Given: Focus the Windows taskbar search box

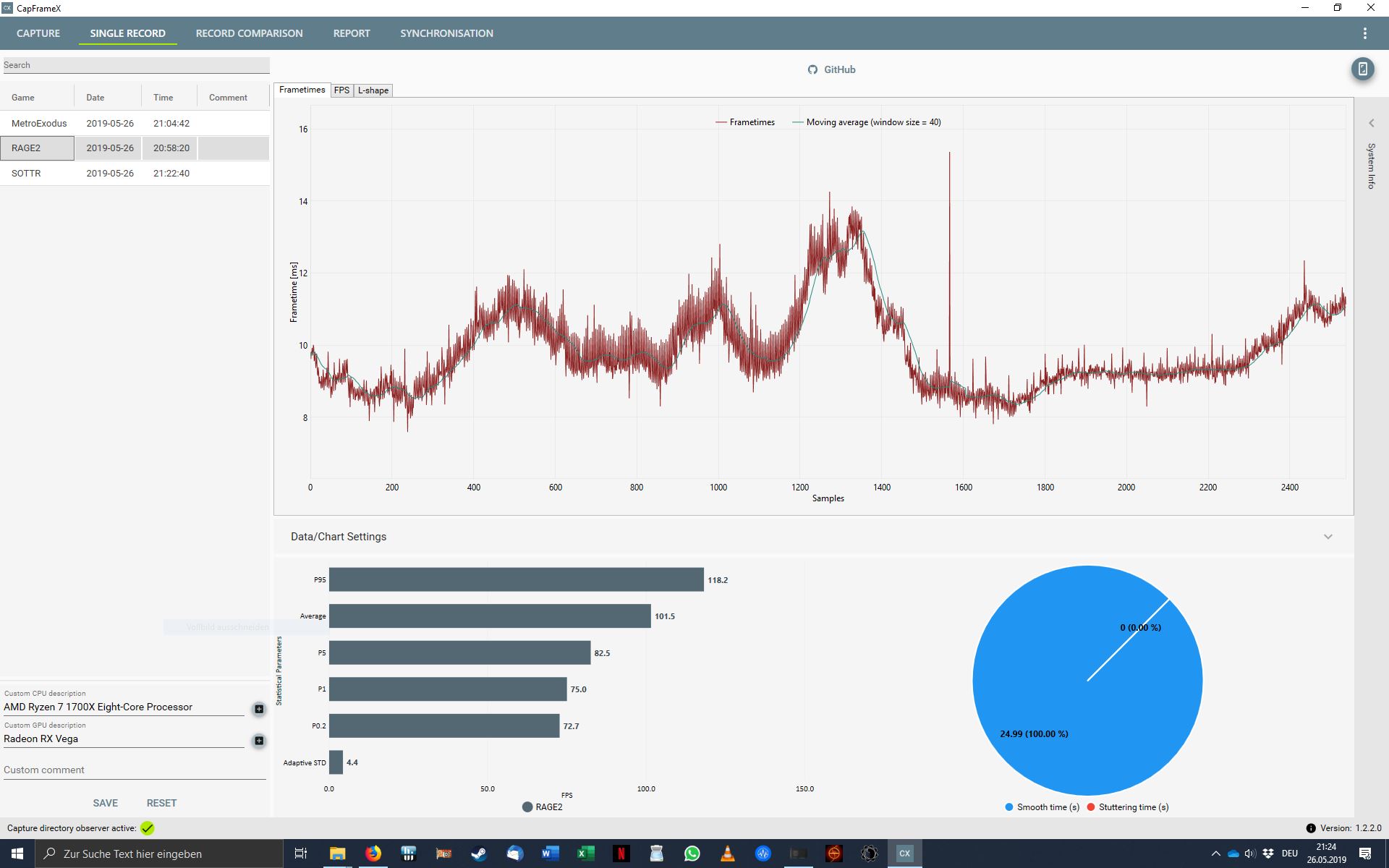Looking at the screenshot, I should point(159,854).
